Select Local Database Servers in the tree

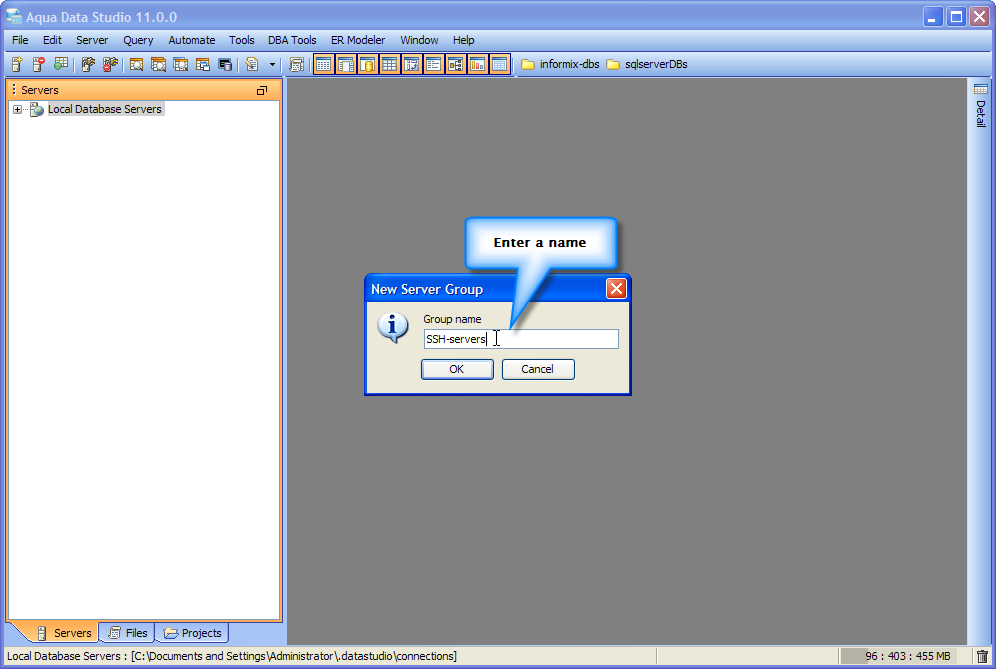[x=105, y=109]
